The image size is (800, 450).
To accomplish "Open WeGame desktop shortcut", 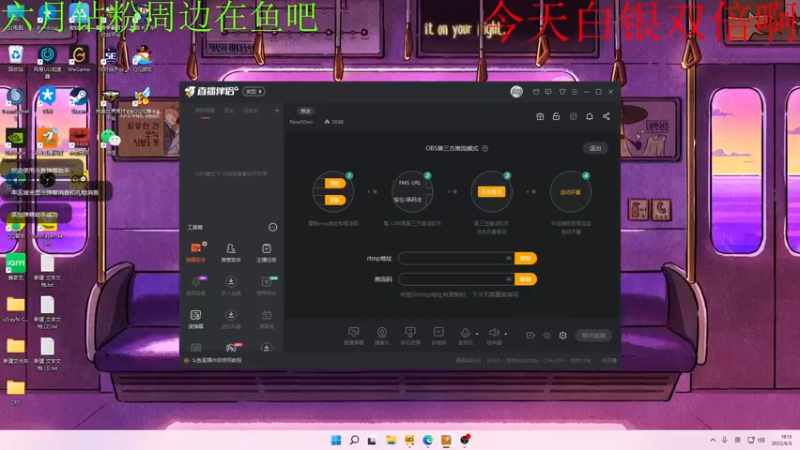I will pyautogui.click(x=79, y=59).
